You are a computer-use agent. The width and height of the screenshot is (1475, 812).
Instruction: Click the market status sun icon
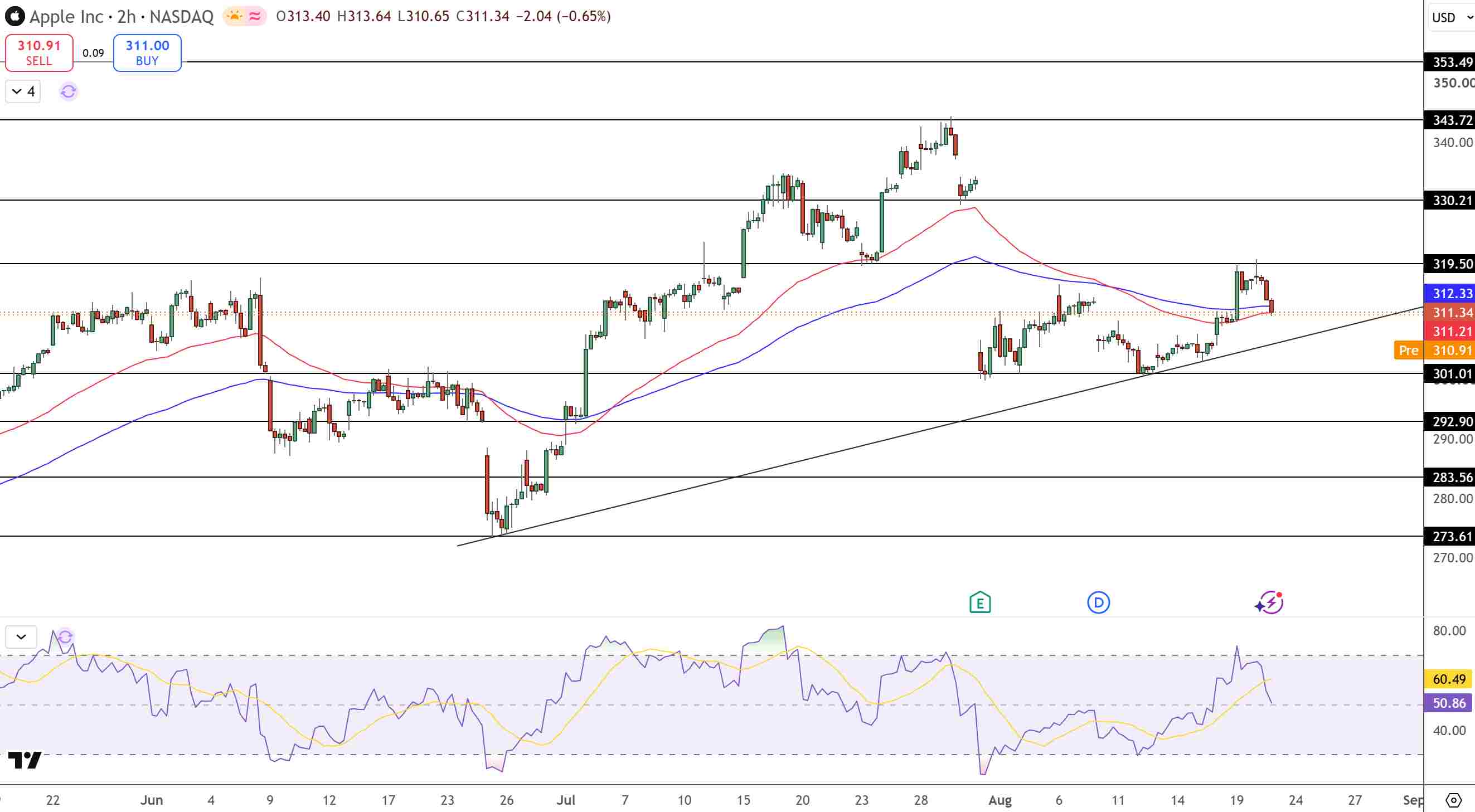(234, 16)
